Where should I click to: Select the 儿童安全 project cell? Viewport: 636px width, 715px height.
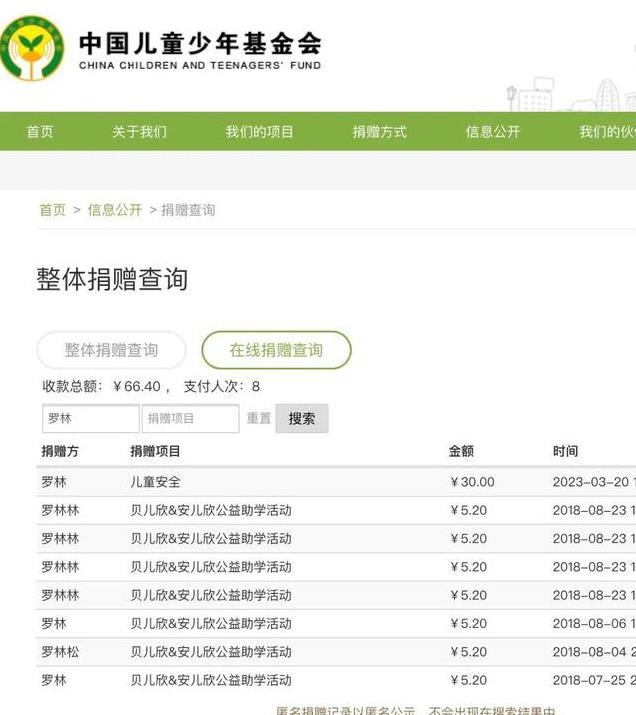155,482
